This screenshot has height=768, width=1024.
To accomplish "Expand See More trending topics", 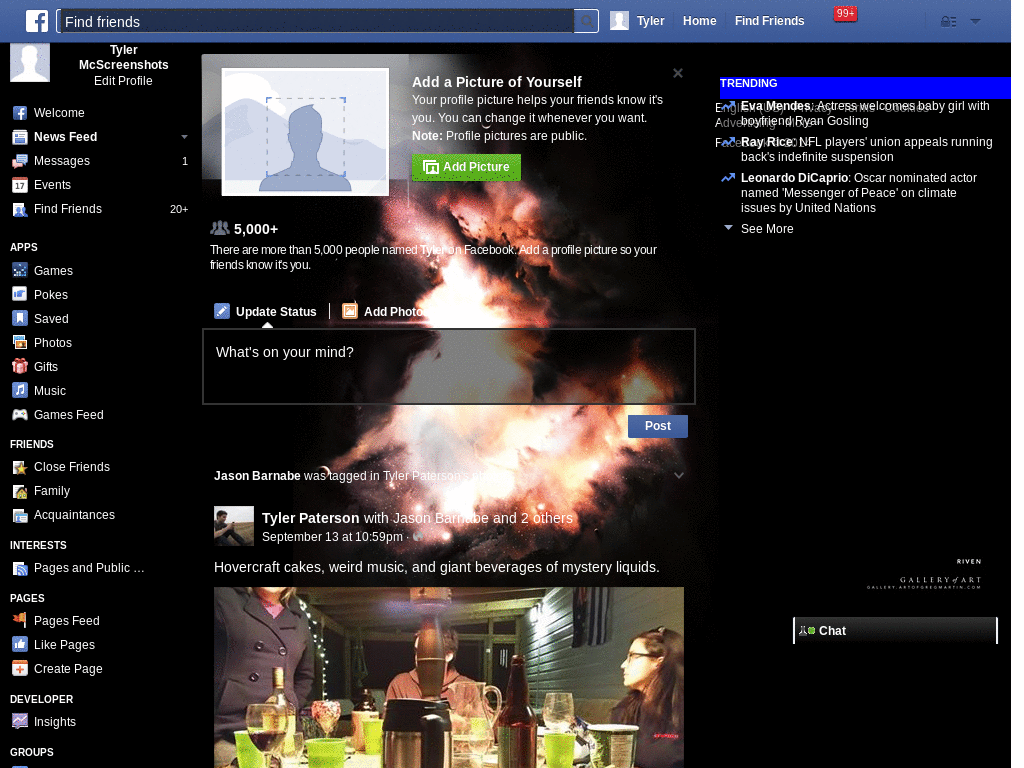I will [x=767, y=229].
